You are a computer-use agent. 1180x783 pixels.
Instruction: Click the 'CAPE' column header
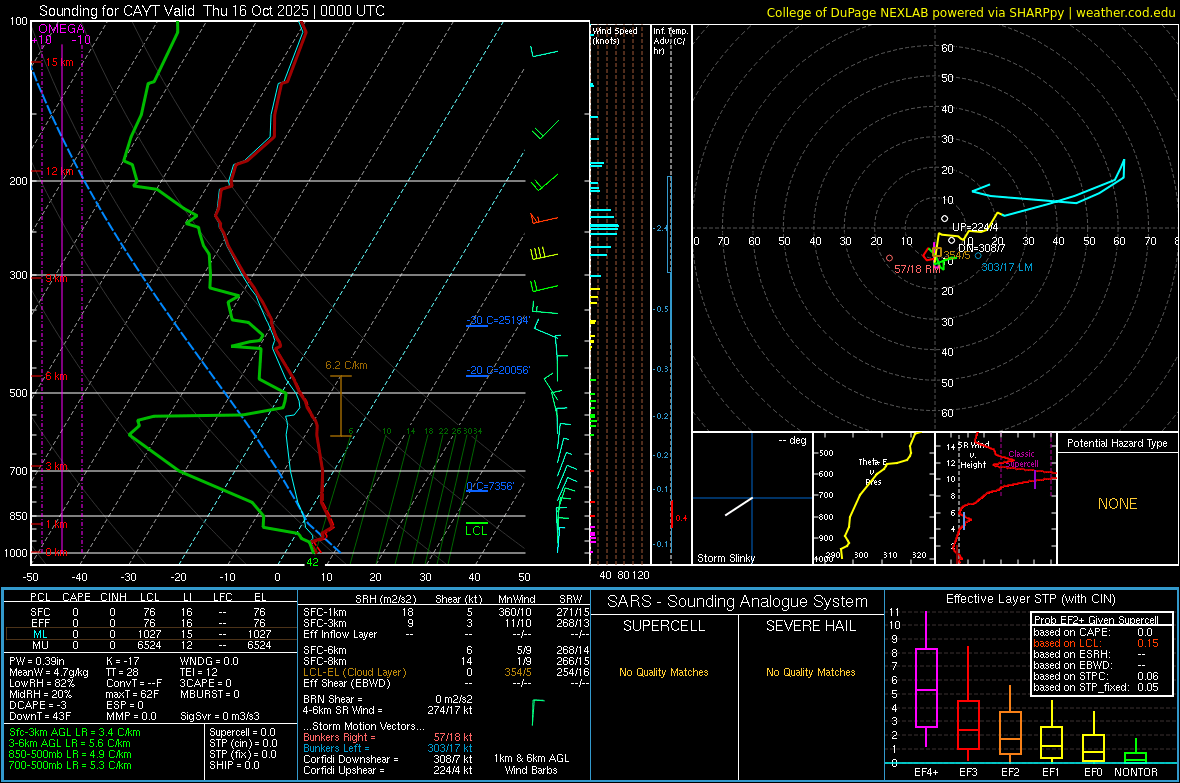pyautogui.click(x=76, y=597)
